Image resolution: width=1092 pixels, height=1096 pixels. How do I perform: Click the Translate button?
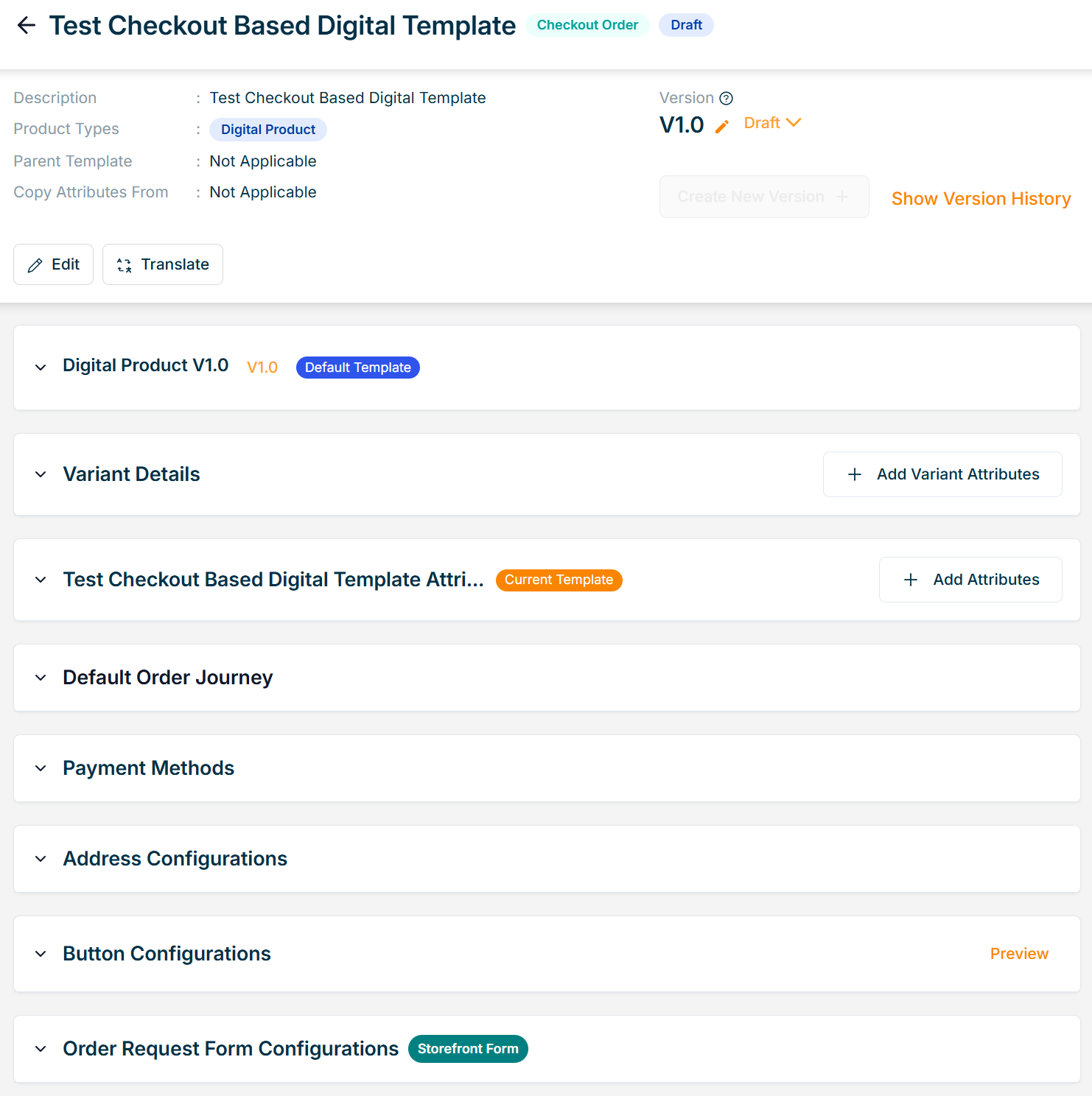point(162,264)
